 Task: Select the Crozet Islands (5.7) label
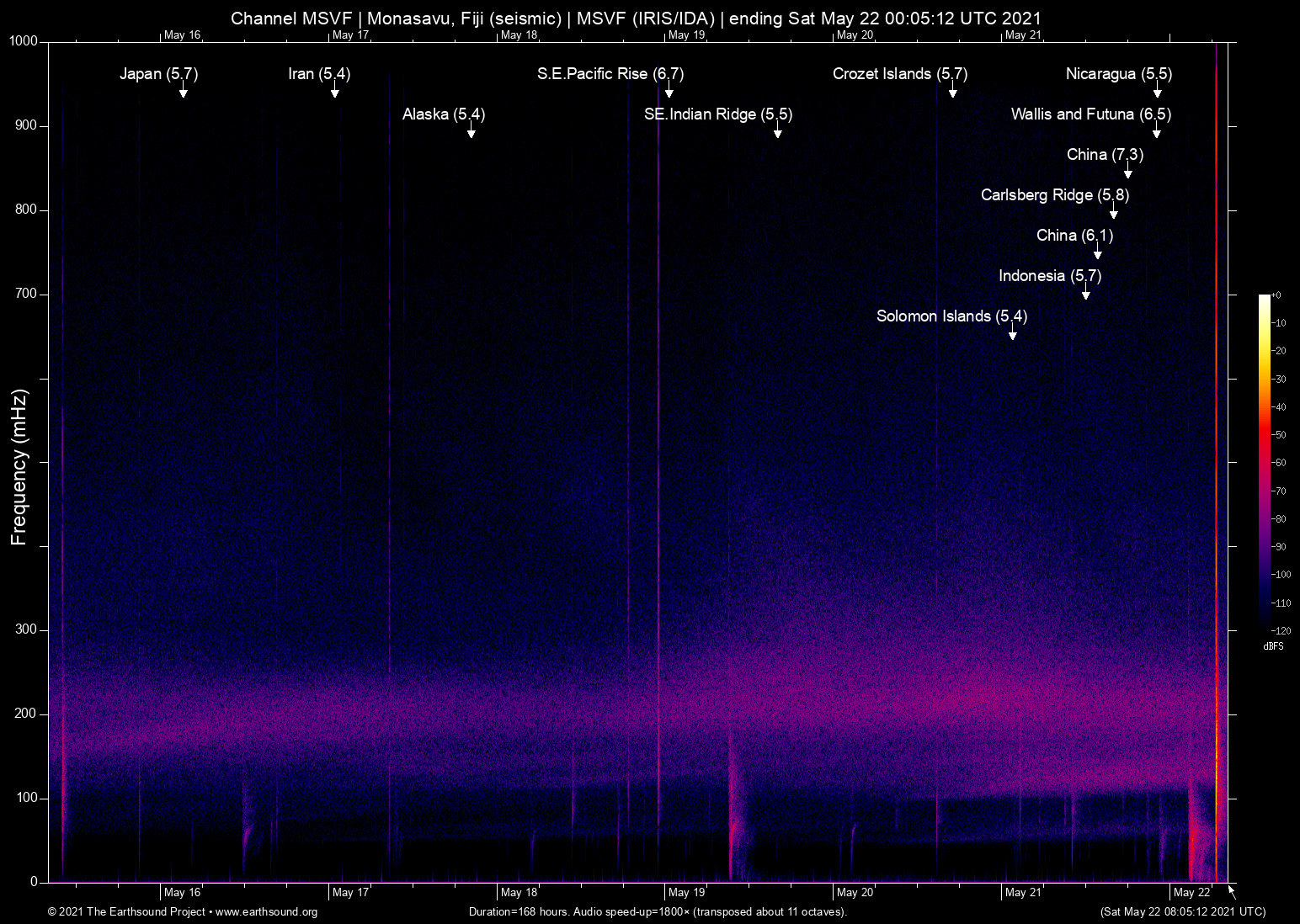900,74
